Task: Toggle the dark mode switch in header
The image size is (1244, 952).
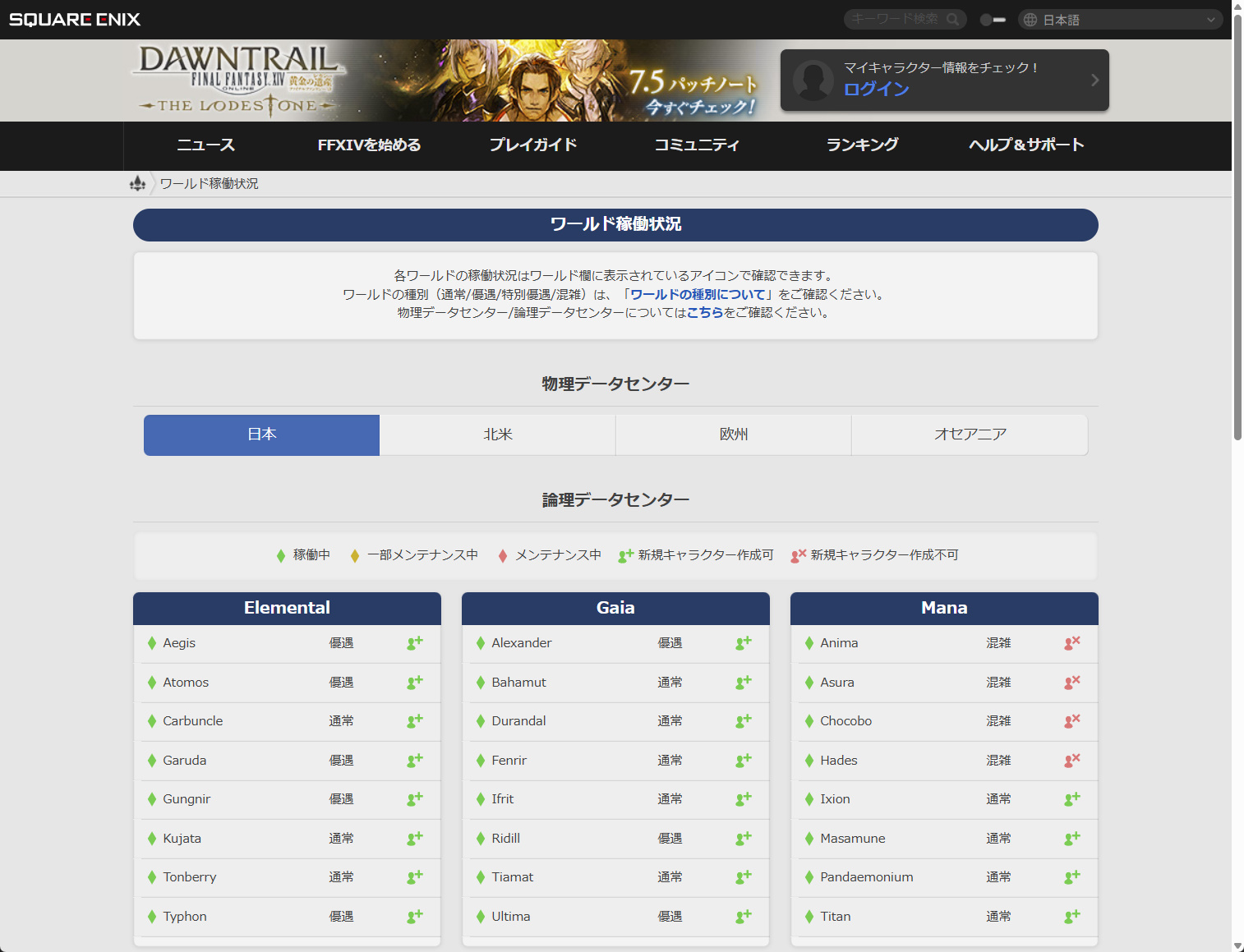Action: [x=993, y=20]
